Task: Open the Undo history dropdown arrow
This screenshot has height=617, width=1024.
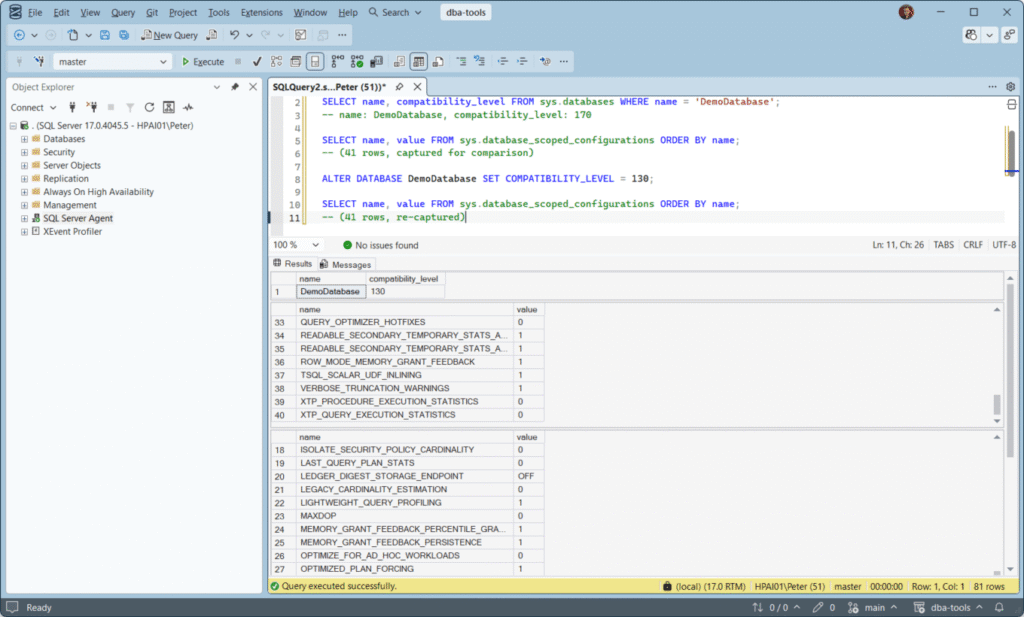Action: click(x=249, y=35)
